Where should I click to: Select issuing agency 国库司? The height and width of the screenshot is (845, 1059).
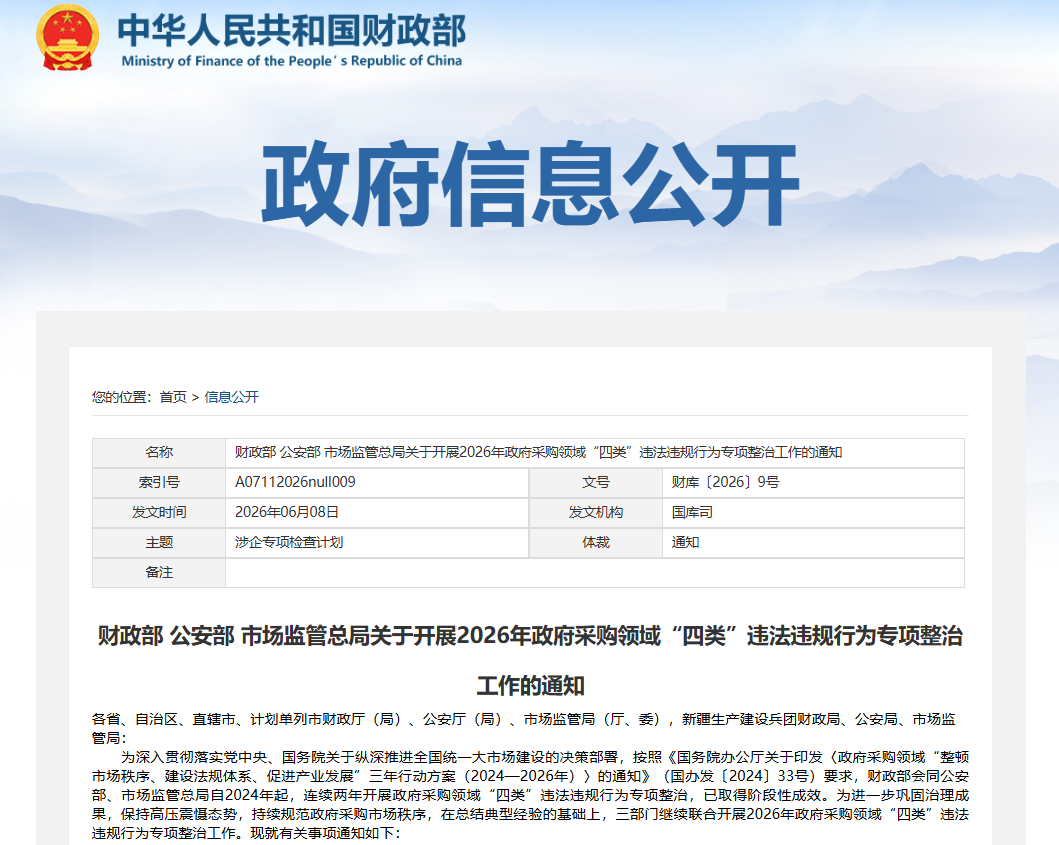click(x=692, y=513)
